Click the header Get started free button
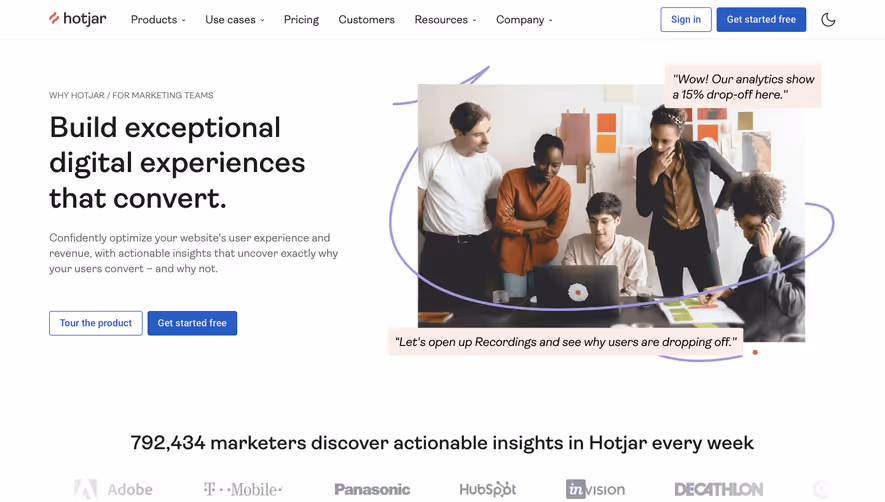Screen dimensions: 885x502 [761, 20]
